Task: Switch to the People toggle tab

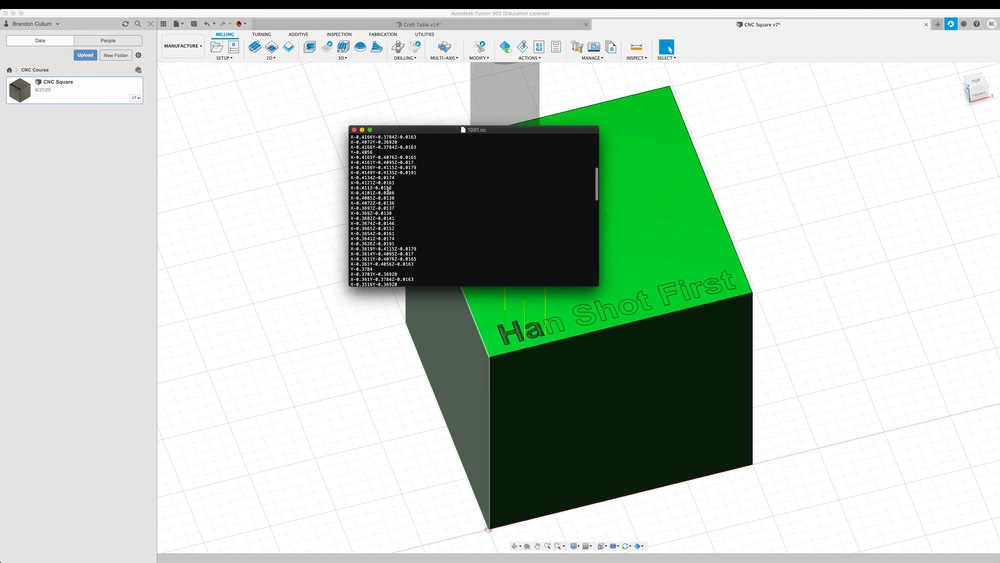Action: tap(108, 40)
